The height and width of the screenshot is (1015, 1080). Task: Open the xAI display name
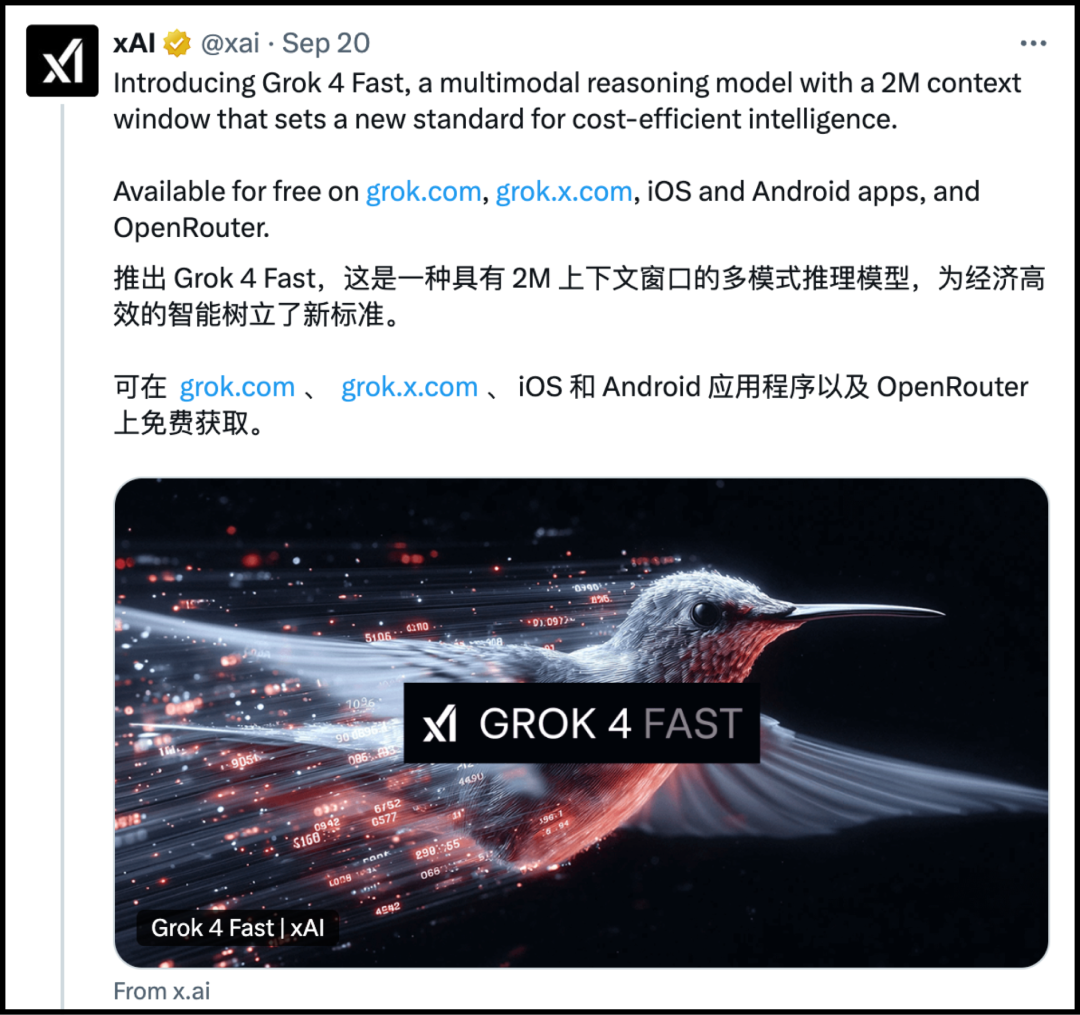point(134,43)
